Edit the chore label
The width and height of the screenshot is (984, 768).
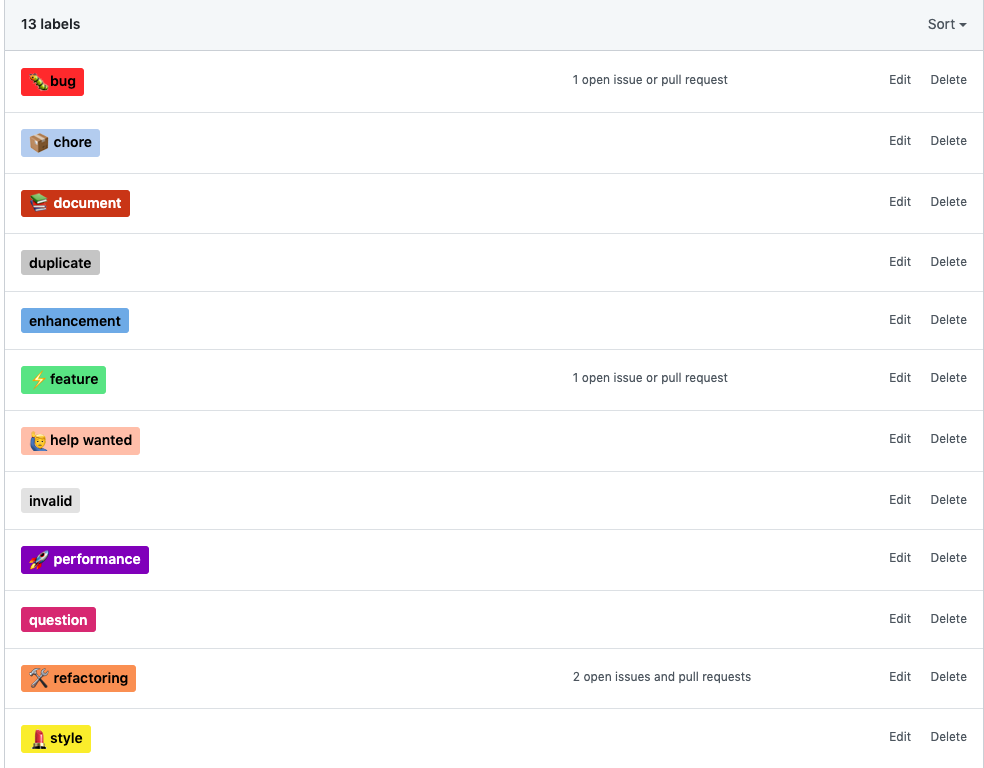(900, 141)
